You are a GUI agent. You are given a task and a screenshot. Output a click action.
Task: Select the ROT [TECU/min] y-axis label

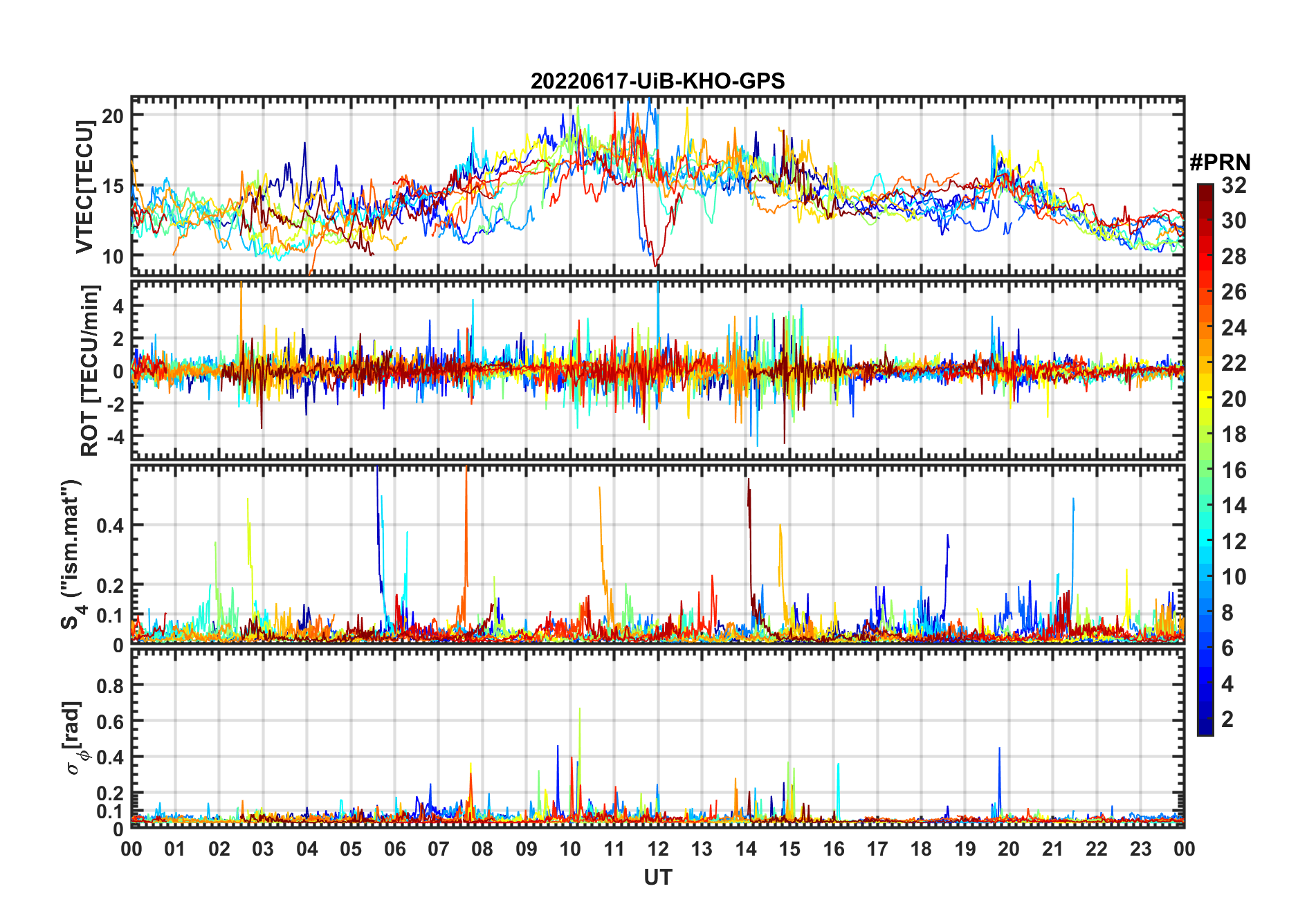pos(89,370)
